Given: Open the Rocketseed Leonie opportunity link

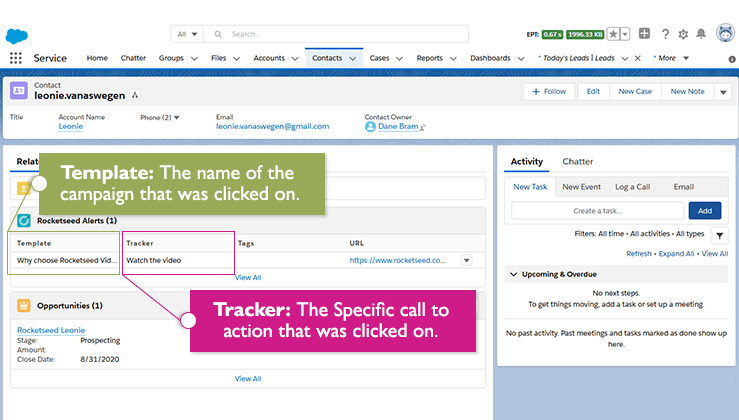Looking at the screenshot, I should point(51,330).
